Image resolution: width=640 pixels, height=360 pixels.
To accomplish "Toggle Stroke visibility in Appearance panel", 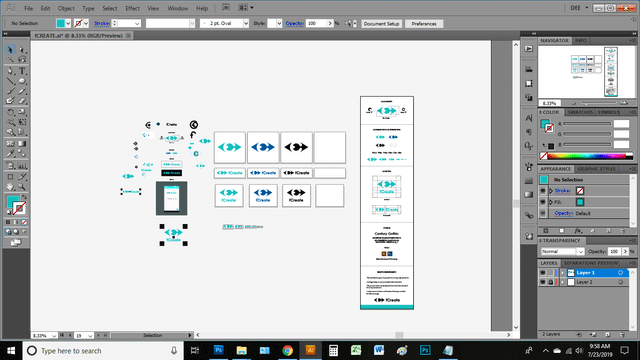I will click(x=543, y=191).
